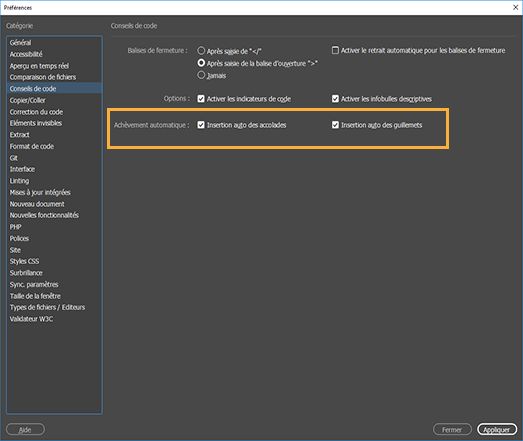Close the Préférences dialog window

[515, 7]
